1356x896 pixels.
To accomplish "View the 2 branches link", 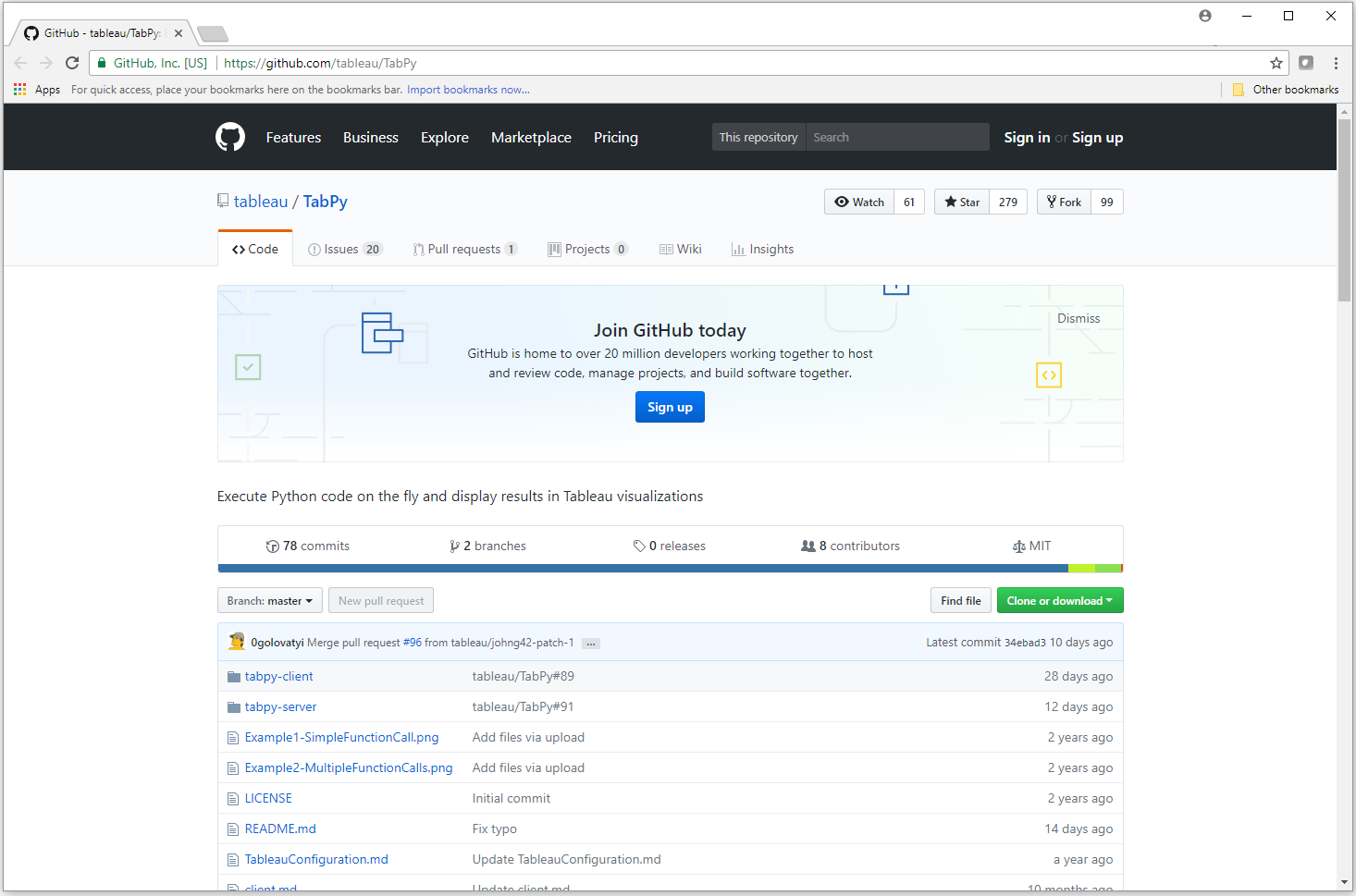I will pyautogui.click(x=487, y=546).
